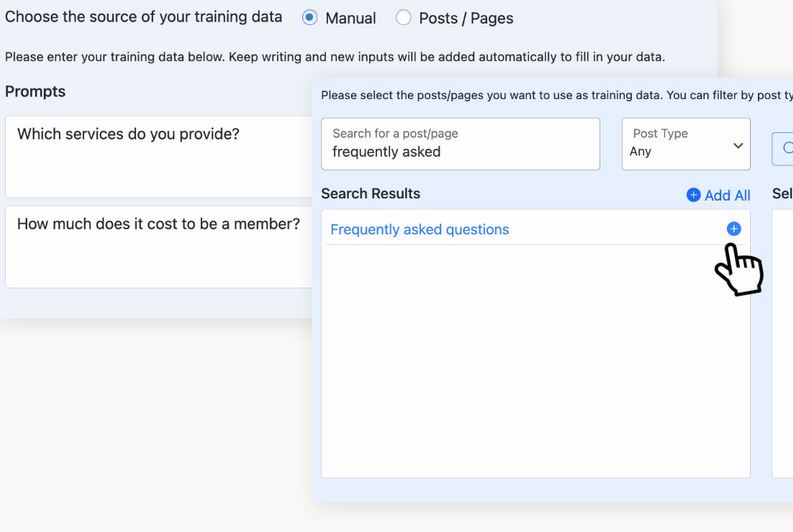Click the typed "frequently asked" search text
The image size is (793, 532).
coord(386,152)
